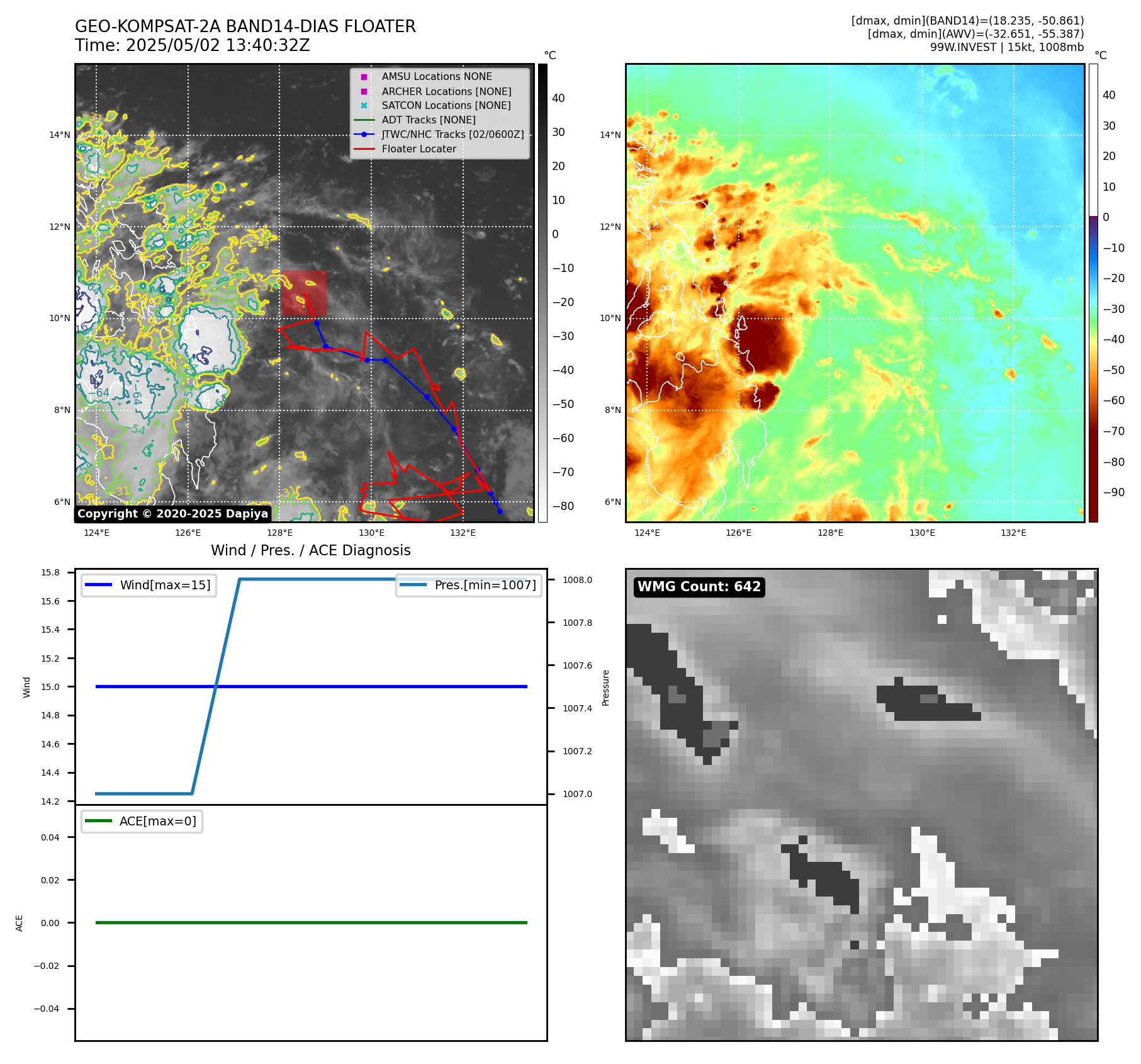Click the Pres.[min=1007] legend box
The height and width of the screenshot is (1064, 1141).
click(469, 585)
